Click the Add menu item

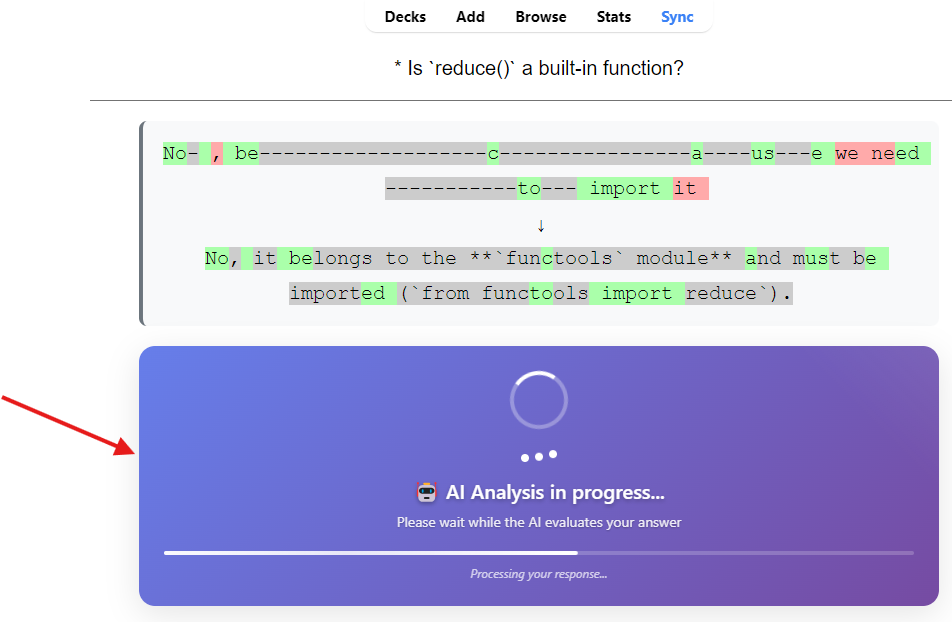click(x=470, y=17)
